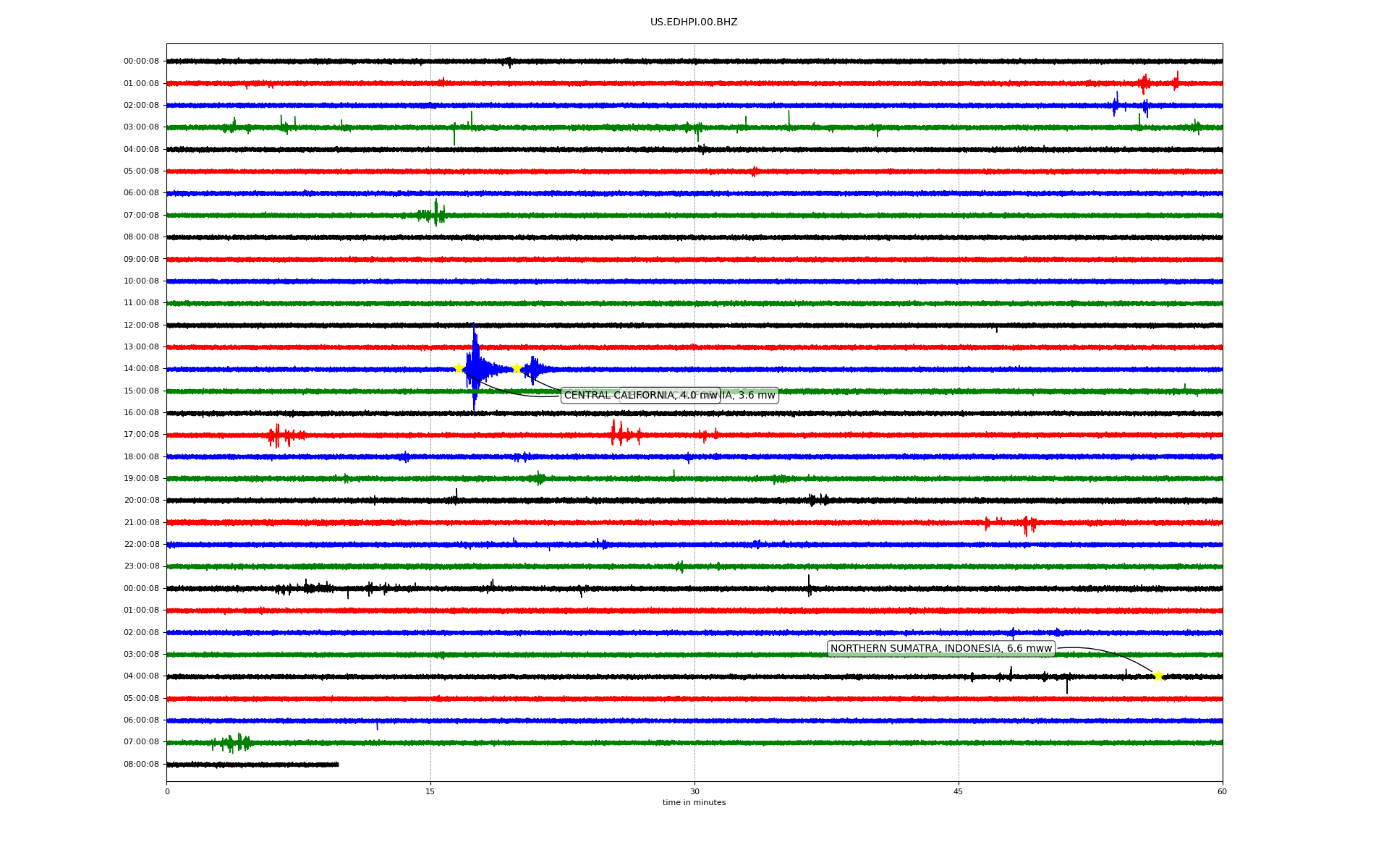Select the Northern Sumatra, Indonesia 6.6 mww label

(940, 649)
